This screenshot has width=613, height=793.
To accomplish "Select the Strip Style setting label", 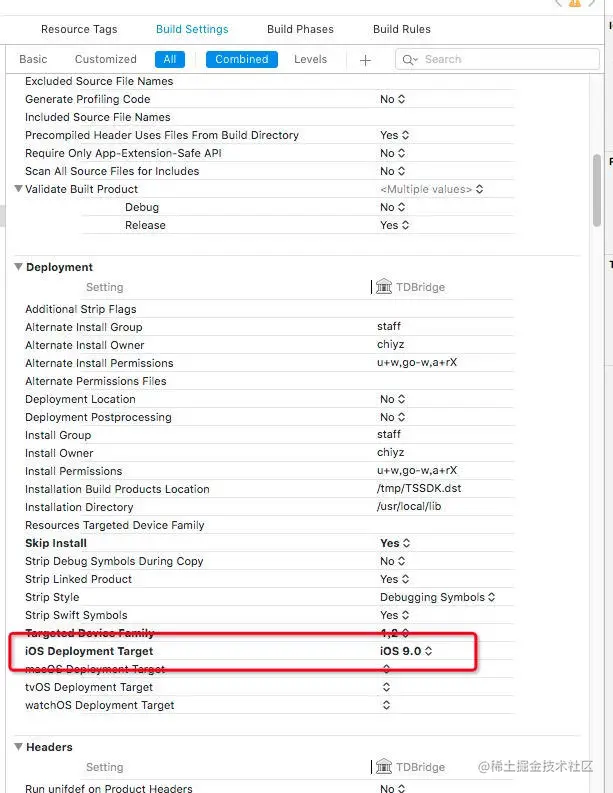I will pyautogui.click(x=52, y=597).
